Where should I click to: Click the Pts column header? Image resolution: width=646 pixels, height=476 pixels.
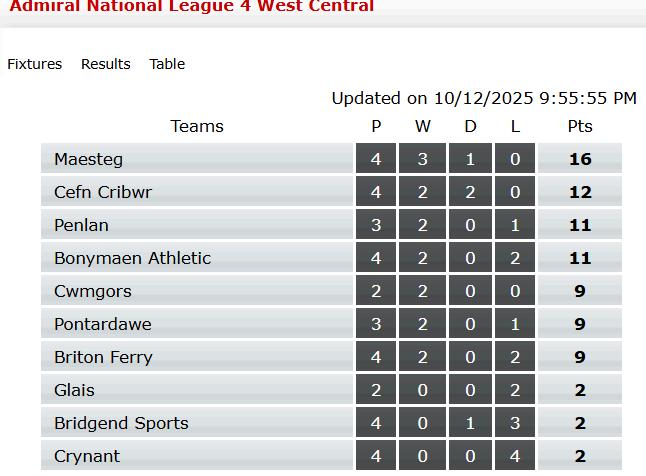click(580, 126)
